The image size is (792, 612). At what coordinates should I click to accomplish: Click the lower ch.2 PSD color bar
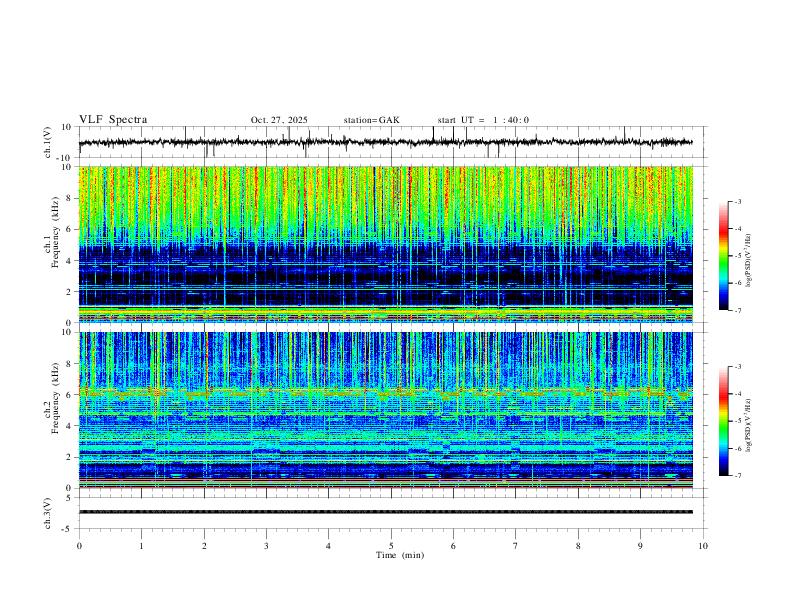tap(724, 421)
